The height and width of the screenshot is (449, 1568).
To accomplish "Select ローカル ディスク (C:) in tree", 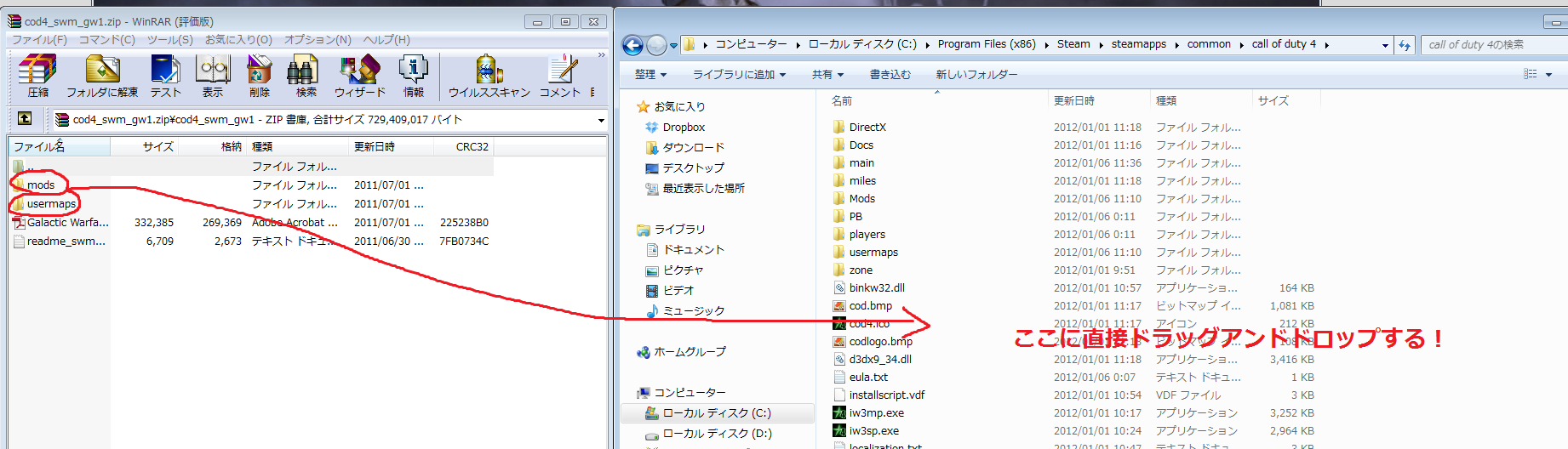I will (x=717, y=413).
